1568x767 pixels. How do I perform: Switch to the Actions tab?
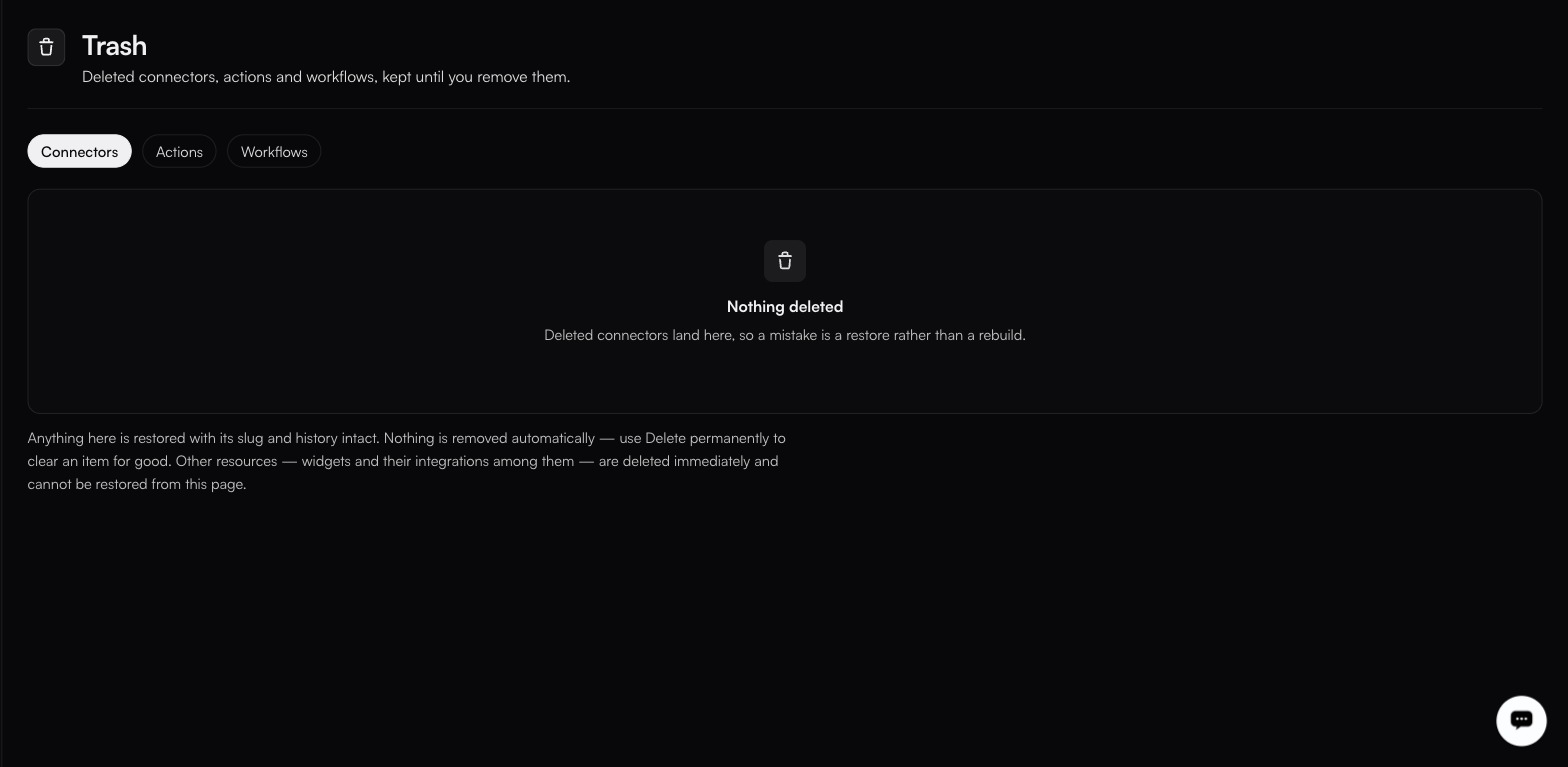pyautogui.click(x=179, y=151)
